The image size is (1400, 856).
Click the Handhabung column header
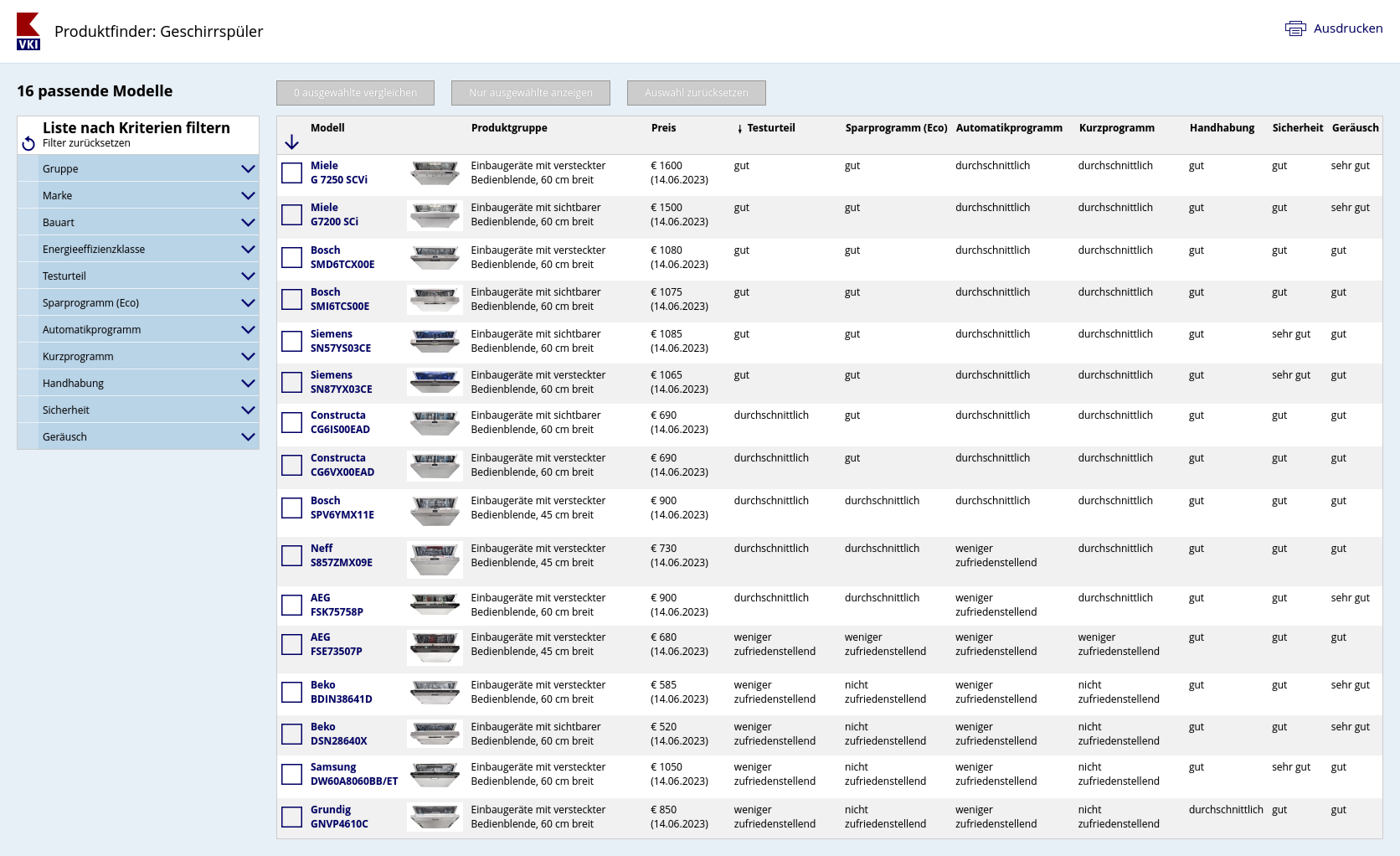[x=1222, y=128]
